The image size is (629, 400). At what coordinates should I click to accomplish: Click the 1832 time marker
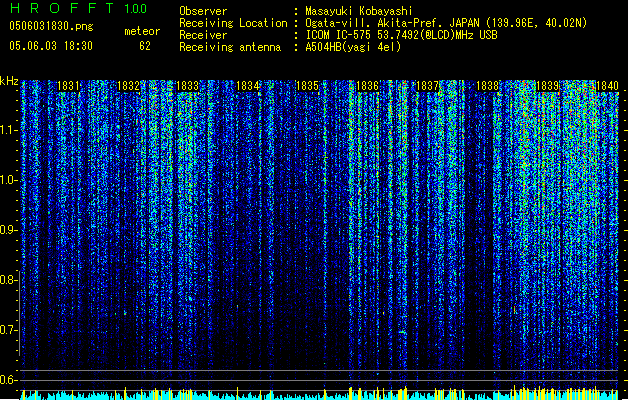pos(128,86)
